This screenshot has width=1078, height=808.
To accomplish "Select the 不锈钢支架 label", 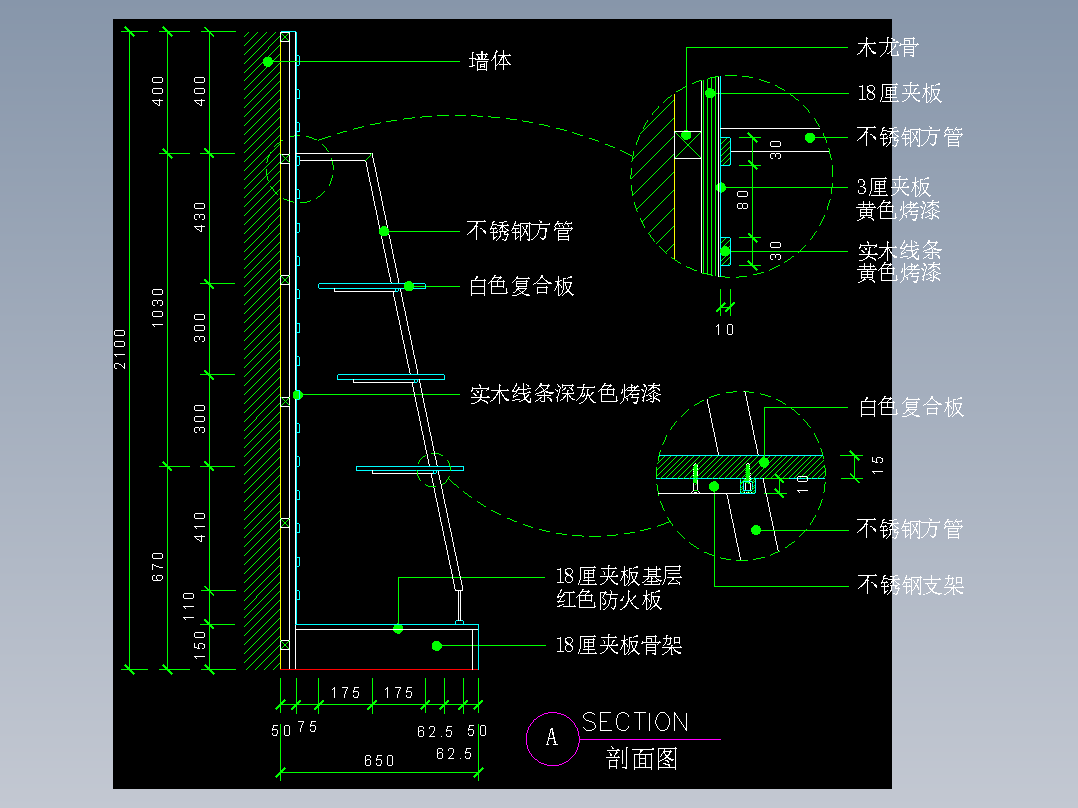I will pos(910,585).
